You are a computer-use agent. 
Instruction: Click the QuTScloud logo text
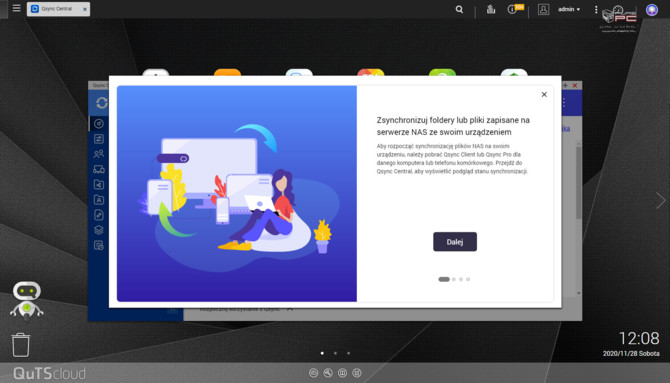pyautogui.click(x=49, y=373)
